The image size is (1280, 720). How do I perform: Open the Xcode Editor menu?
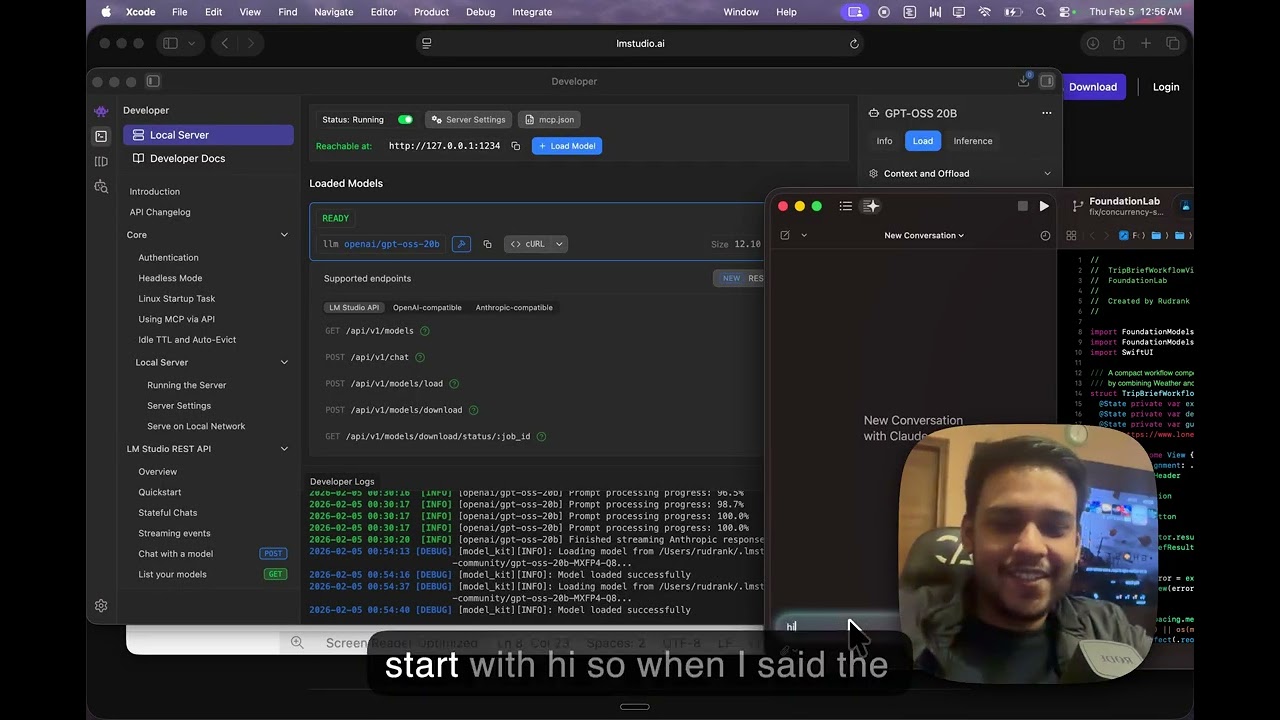[x=384, y=12]
